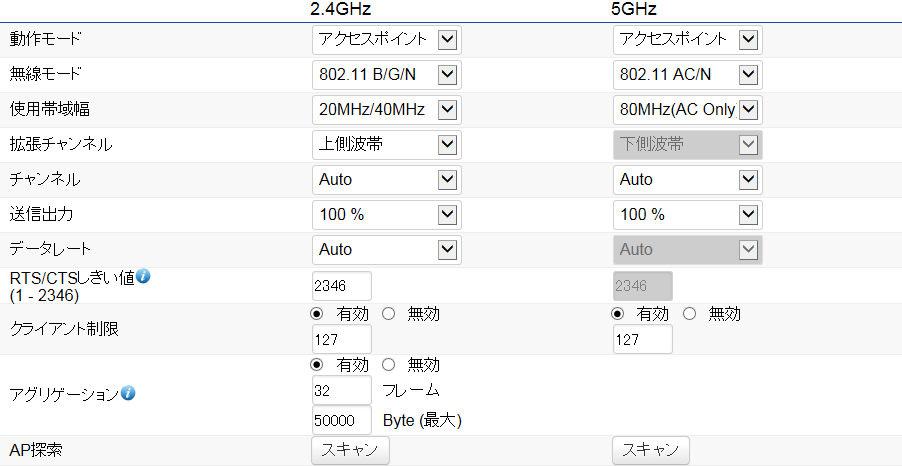The image size is (902, 466).
Task: Select 無効 radio for 2.4GHz クライアント制限
Action: tap(389, 314)
